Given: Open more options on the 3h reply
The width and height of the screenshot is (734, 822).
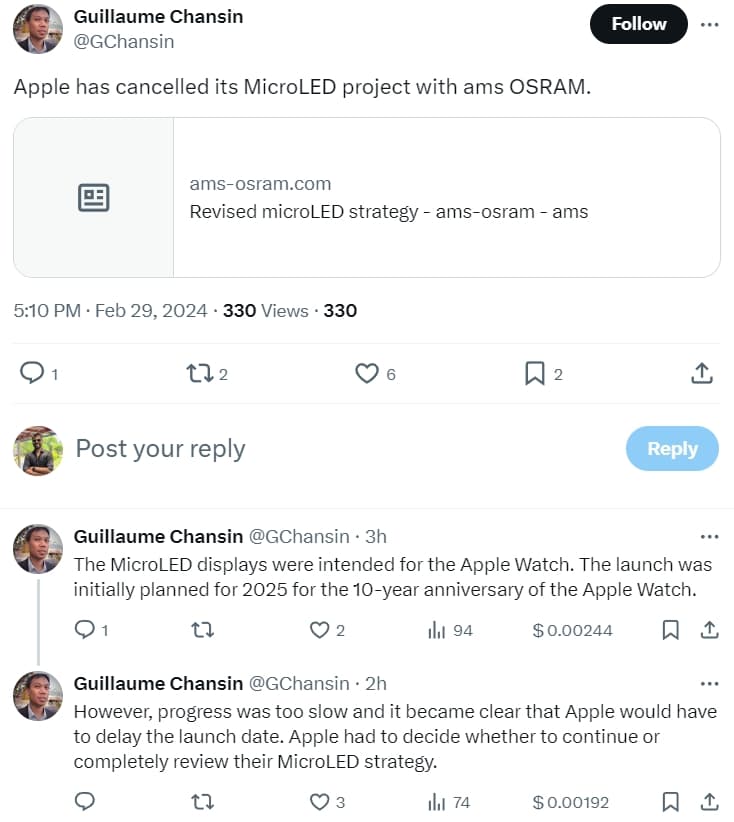Looking at the screenshot, I should tap(709, 537).
